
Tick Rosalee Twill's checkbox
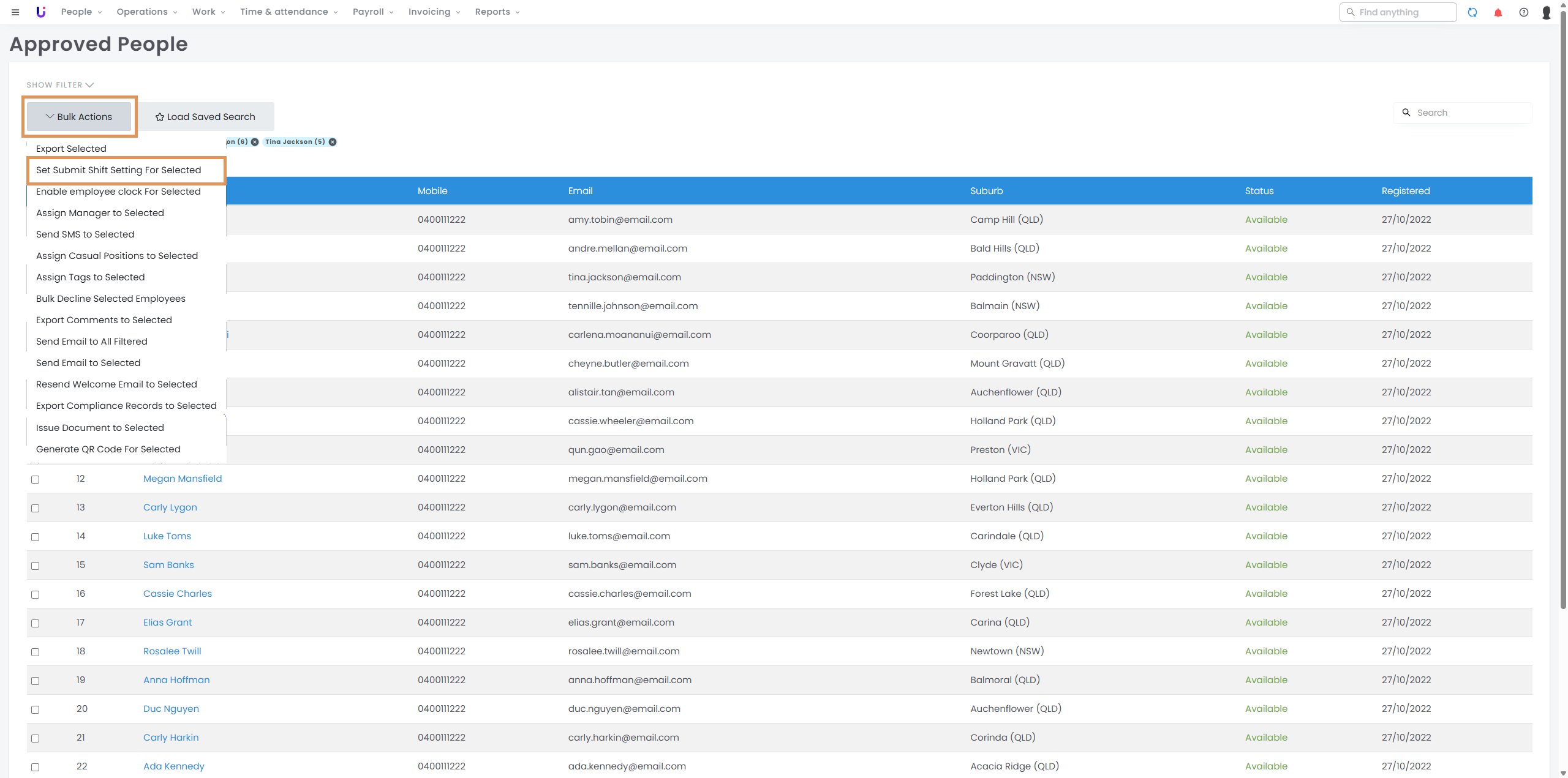click(36, 652)
